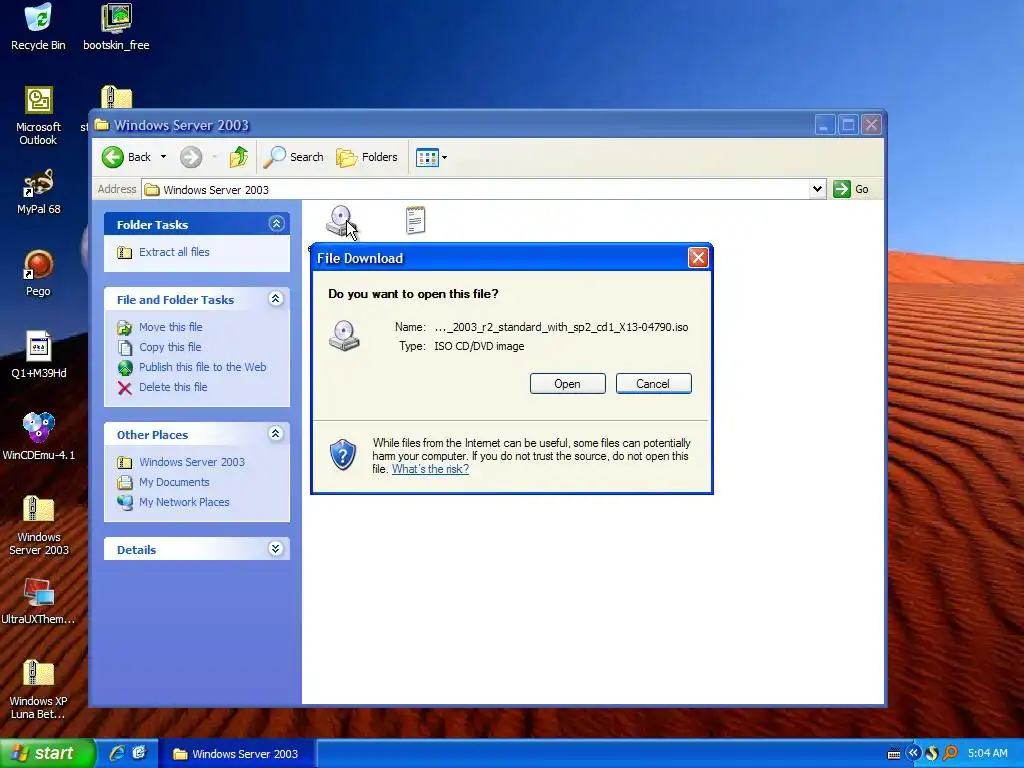Toggle the Folders pane
Screen dimensions: 1024x768
coord(366,157)
